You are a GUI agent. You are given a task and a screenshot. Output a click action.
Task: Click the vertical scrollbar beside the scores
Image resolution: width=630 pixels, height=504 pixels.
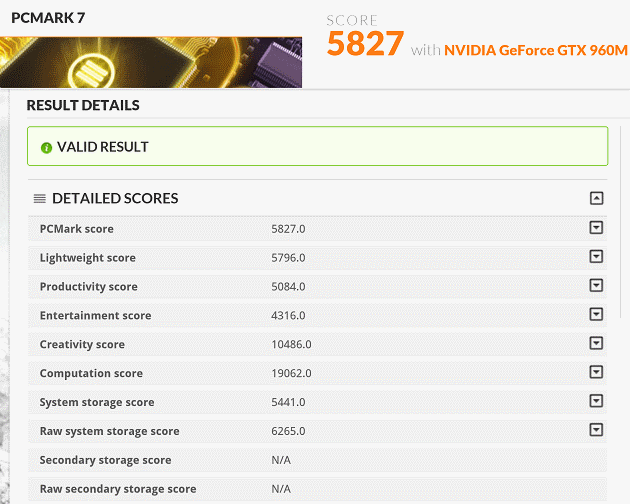coord(621,222)
